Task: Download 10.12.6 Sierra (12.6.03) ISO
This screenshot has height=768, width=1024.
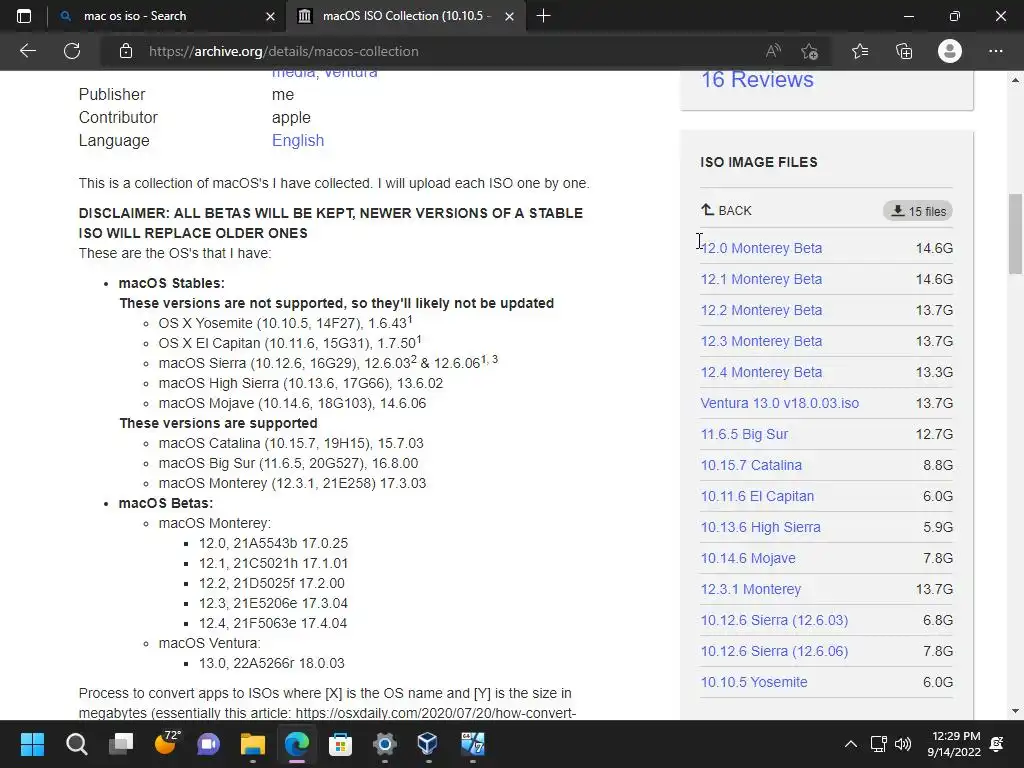Action: (775, 620)
